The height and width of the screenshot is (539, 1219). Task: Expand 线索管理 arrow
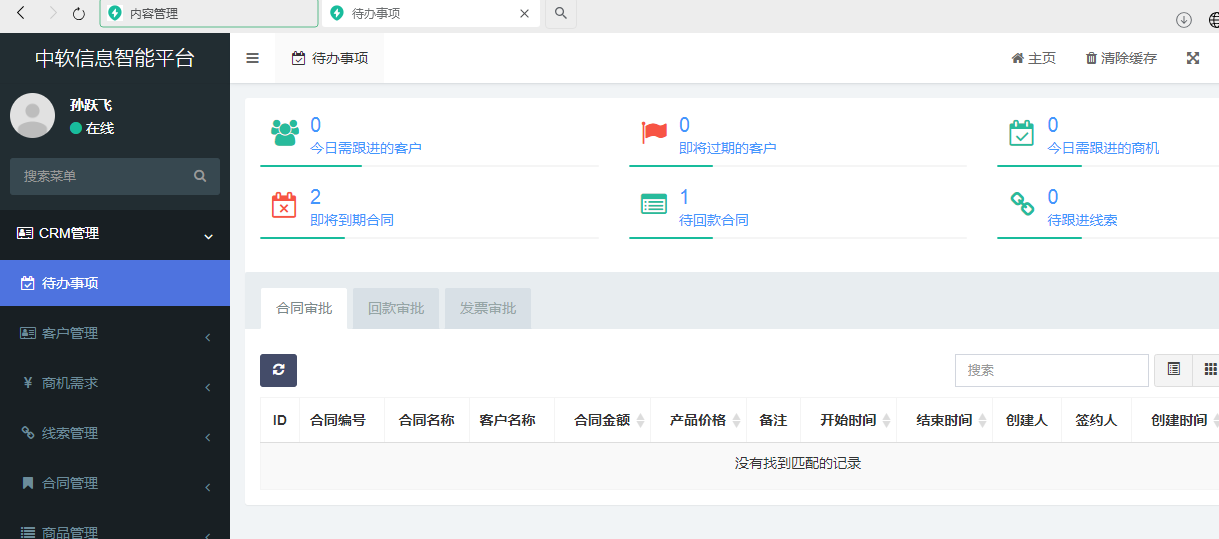(x=207, y=437)
